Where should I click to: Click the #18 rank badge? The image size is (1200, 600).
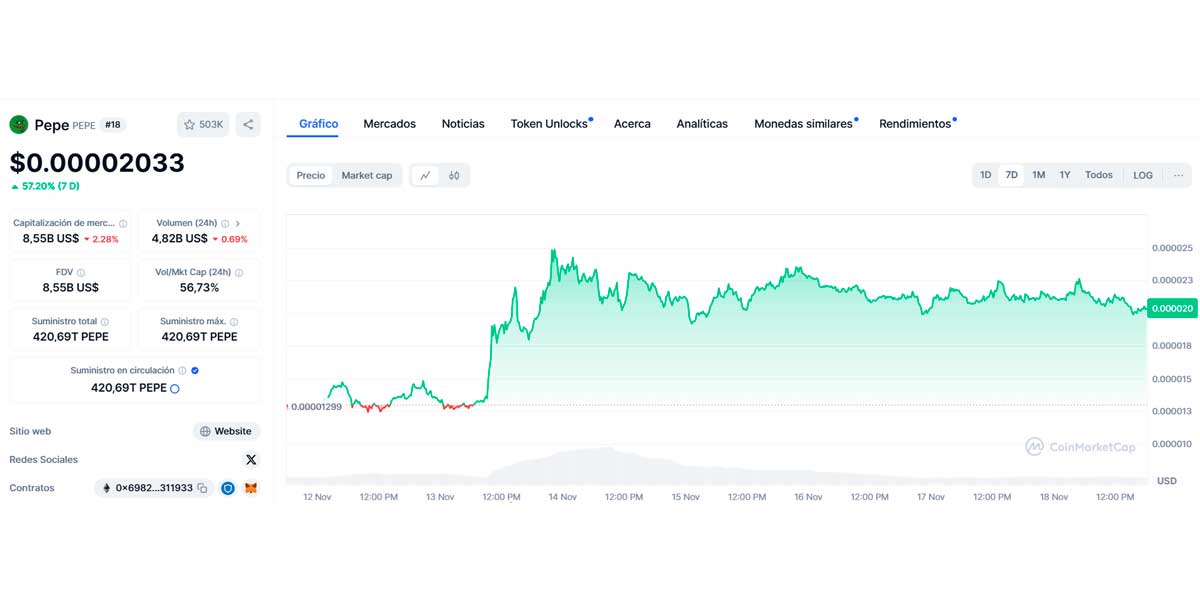[113, 125]
